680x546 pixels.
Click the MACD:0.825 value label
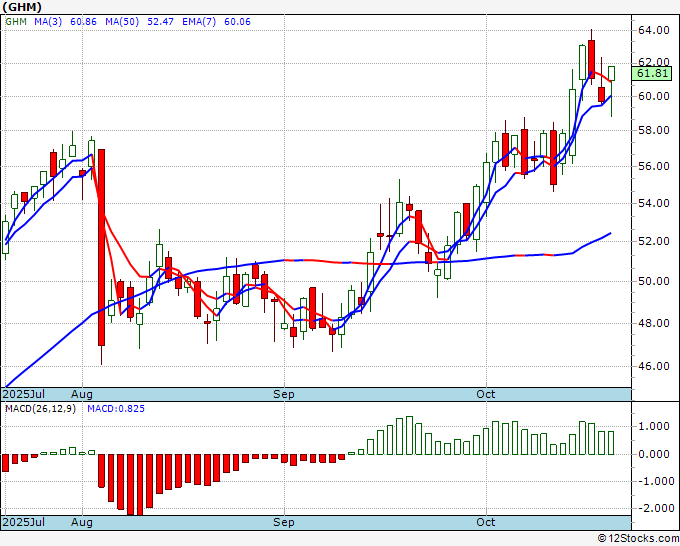[x=116, y=409]
